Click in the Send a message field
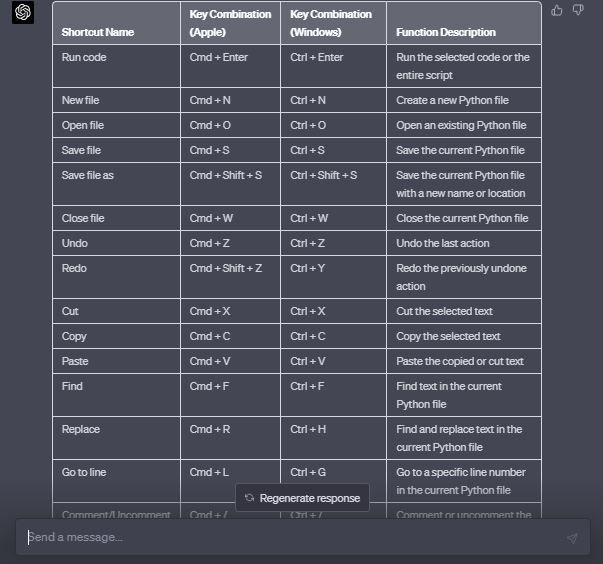603x564 pixels. [292, 537]
